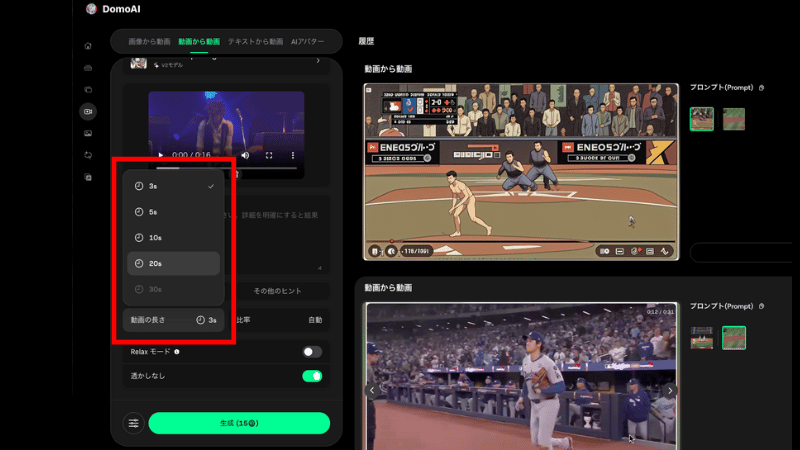Choose the 3s duration option

click(173, 186)
